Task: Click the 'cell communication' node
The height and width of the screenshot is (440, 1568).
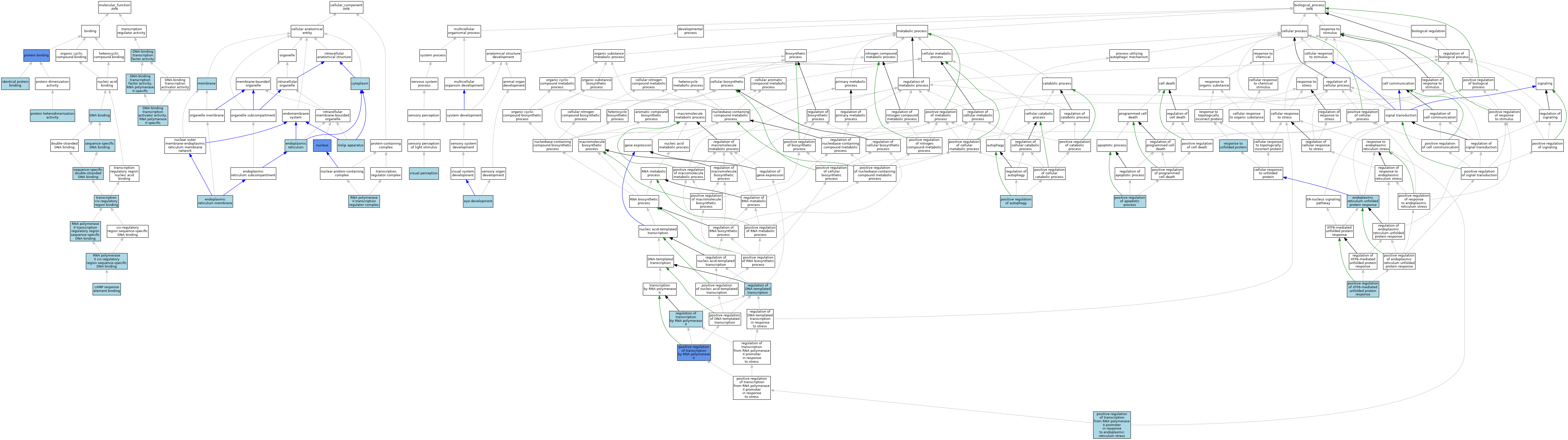Action: 1398,84
